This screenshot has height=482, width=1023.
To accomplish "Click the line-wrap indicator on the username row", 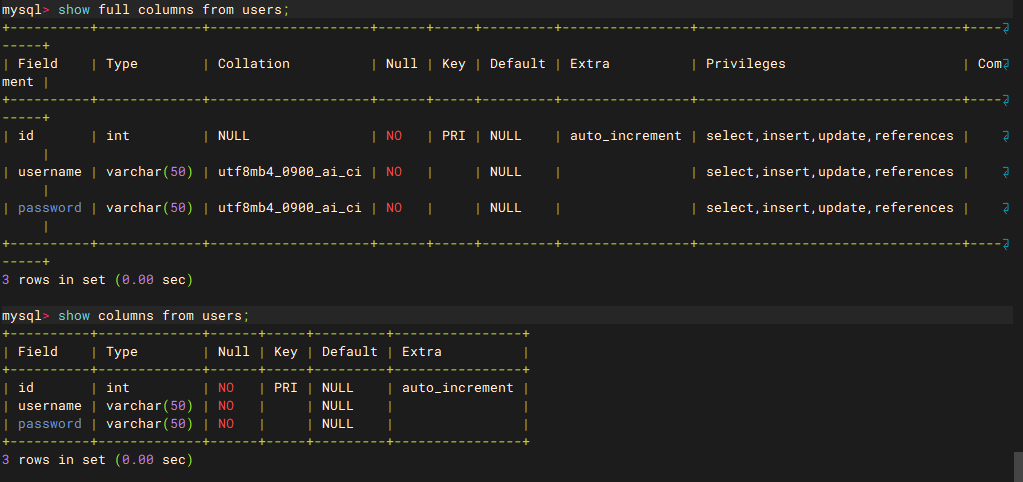I will 1005,172.
